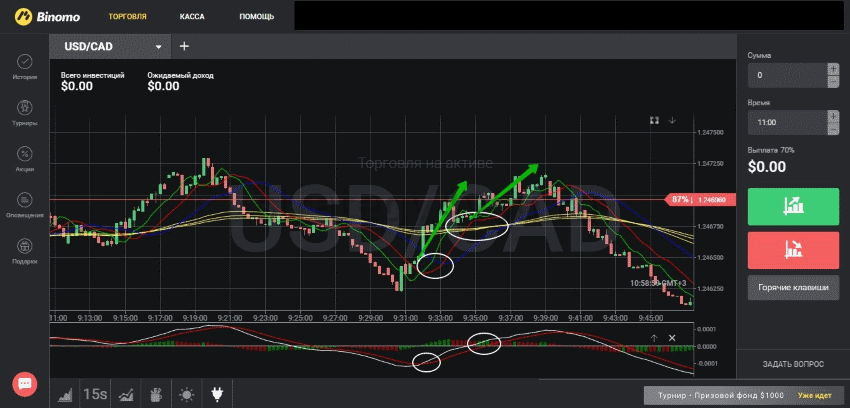Open the История sidebar icon

click(25, 62)
